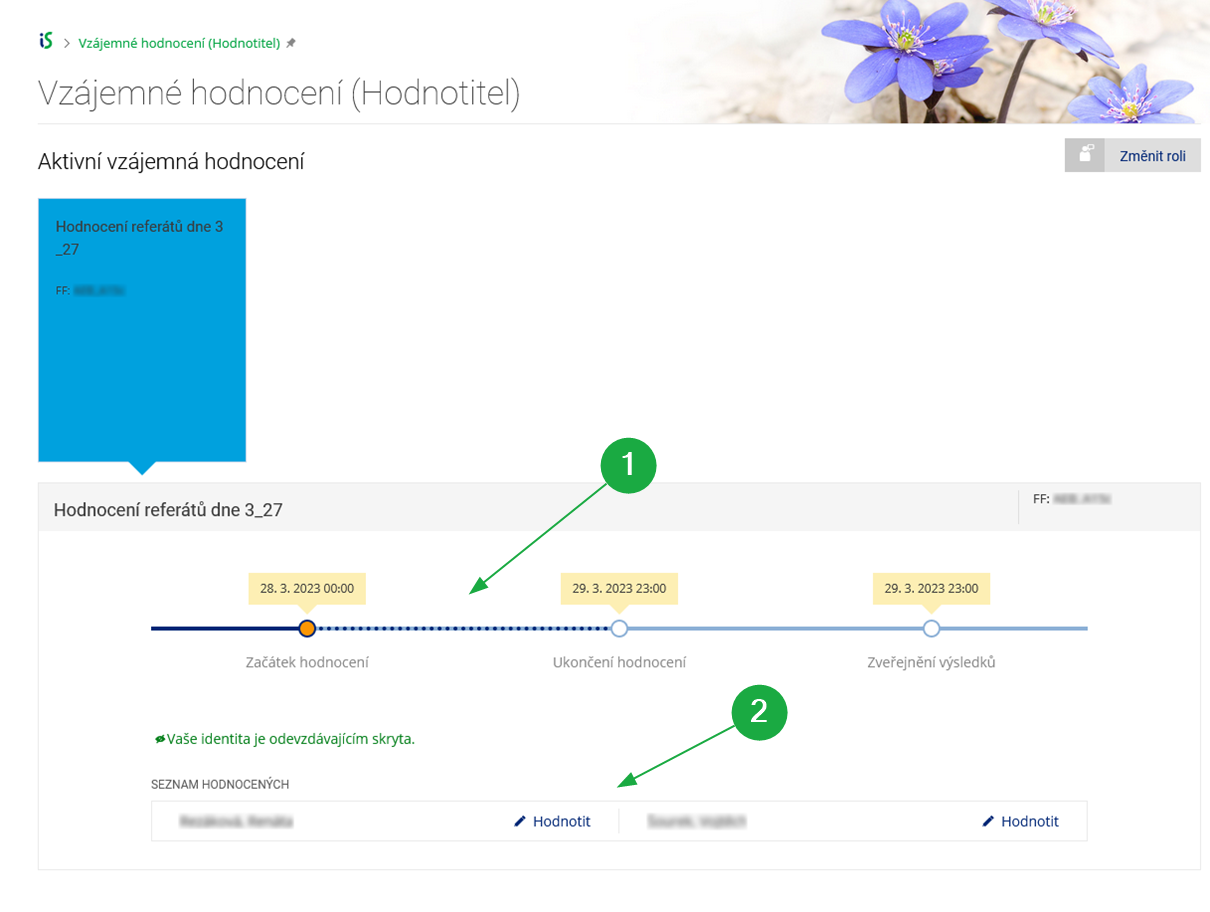Image resolution: width=1210 pixels, height=912 pixels.
Task: Click the green number 2 annotation badge
Action: tap(760, 711)
